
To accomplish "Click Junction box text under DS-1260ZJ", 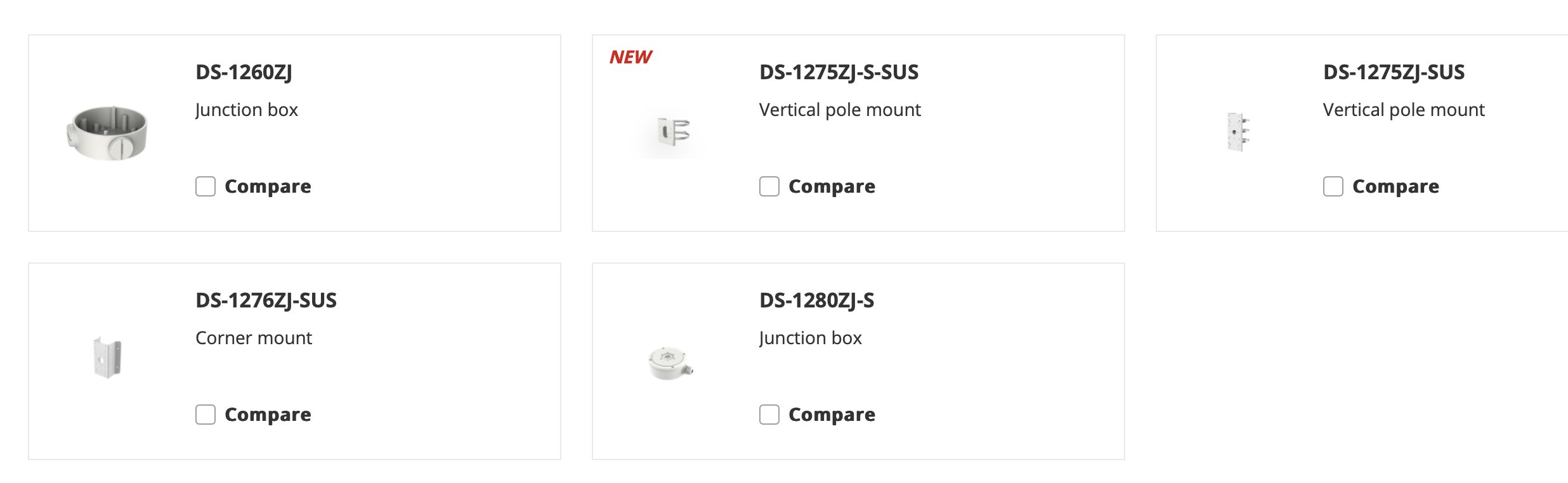I will click(x=246, y=110).
